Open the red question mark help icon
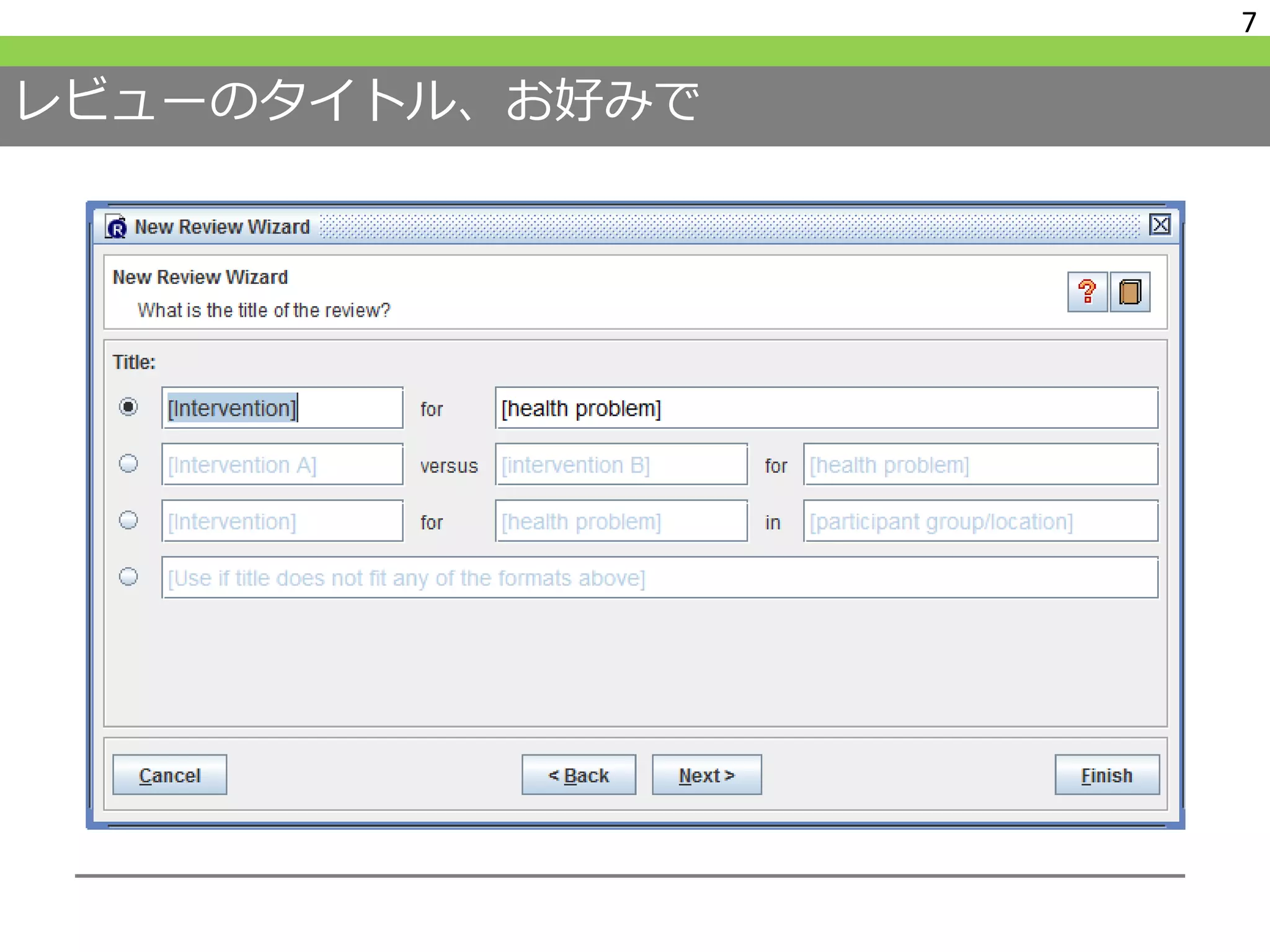This screenshot has height=952, width=1270. tap(1087, 292)
